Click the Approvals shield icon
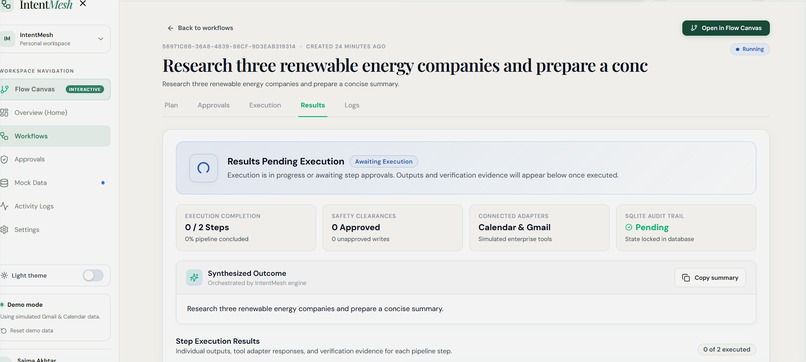 pos(5,159)
